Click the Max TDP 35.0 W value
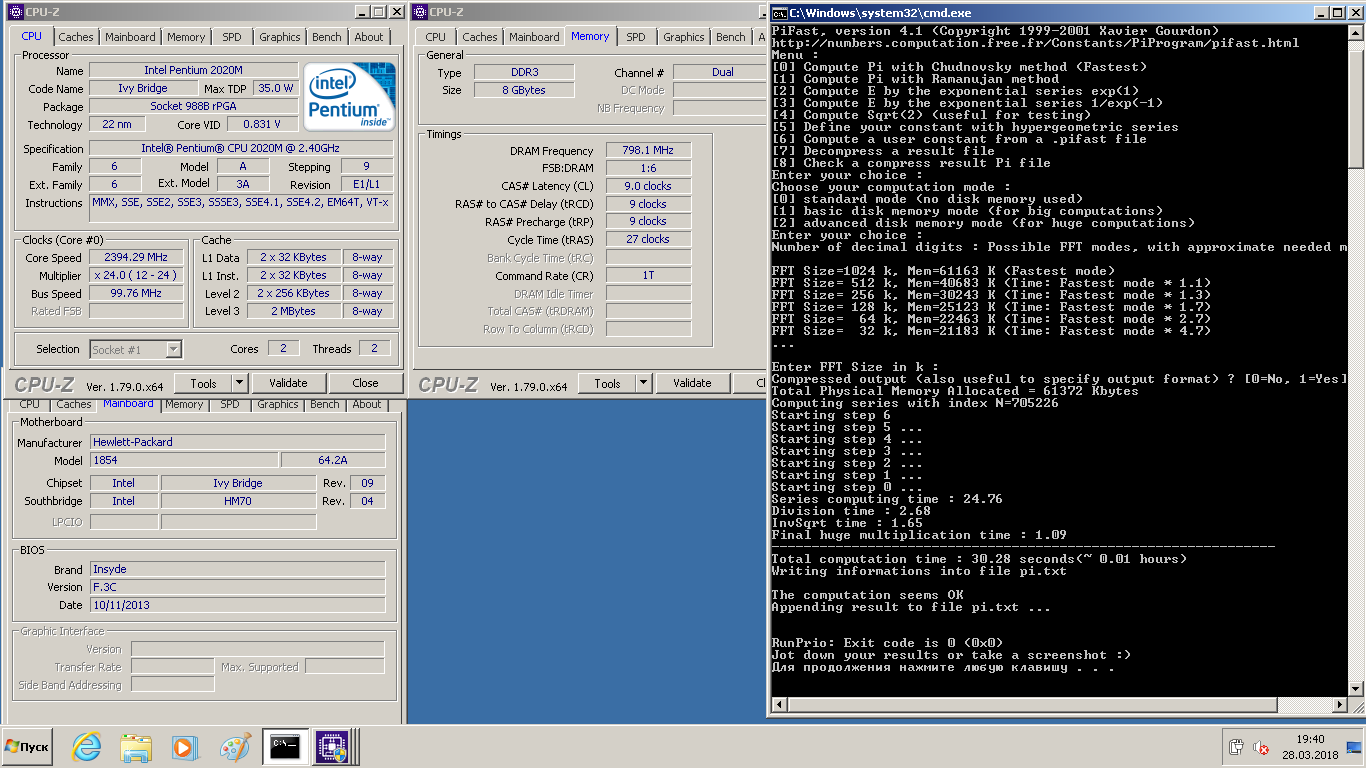This screenshot has height=768, width=1366. coord(276,89)
